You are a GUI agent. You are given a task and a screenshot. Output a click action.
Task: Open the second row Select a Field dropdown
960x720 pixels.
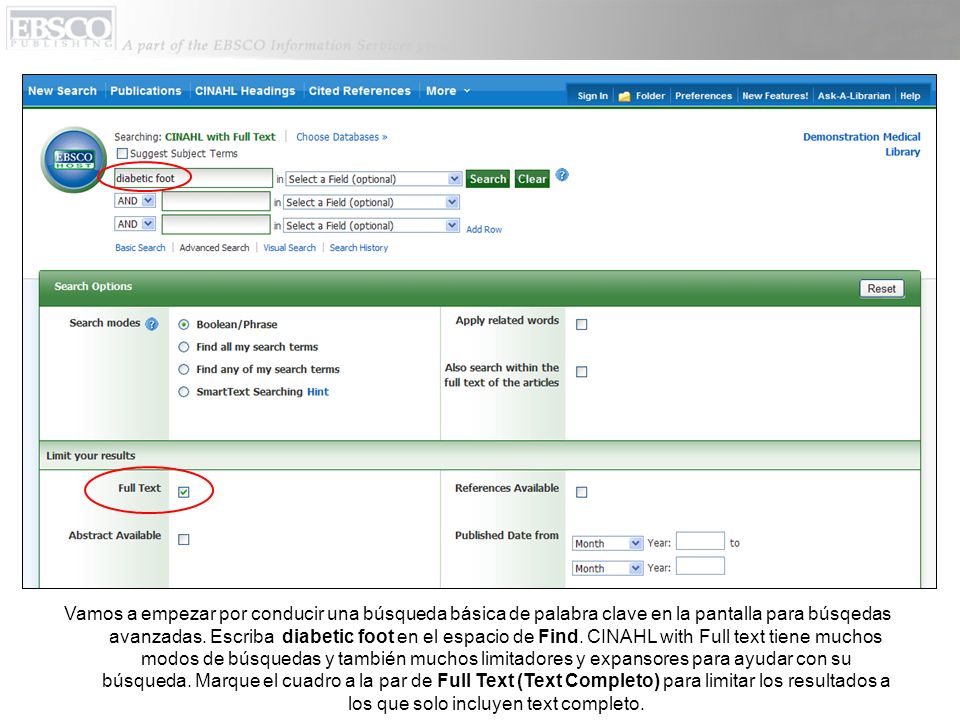click(x=371, y=202)
